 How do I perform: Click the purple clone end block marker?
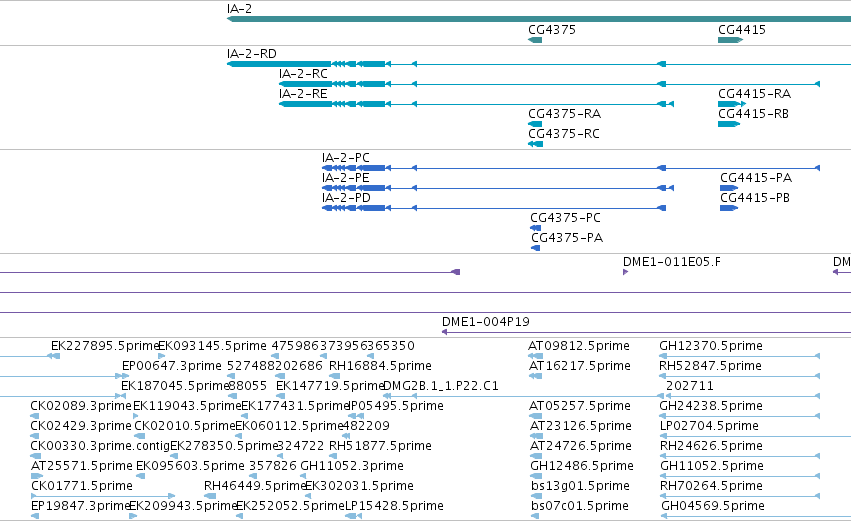(x=456, y=272)
